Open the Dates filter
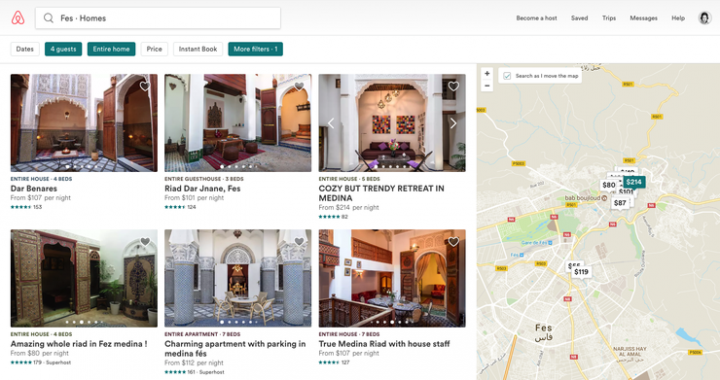This screenshot has width=720, height=380. click(x=25, y=49)
